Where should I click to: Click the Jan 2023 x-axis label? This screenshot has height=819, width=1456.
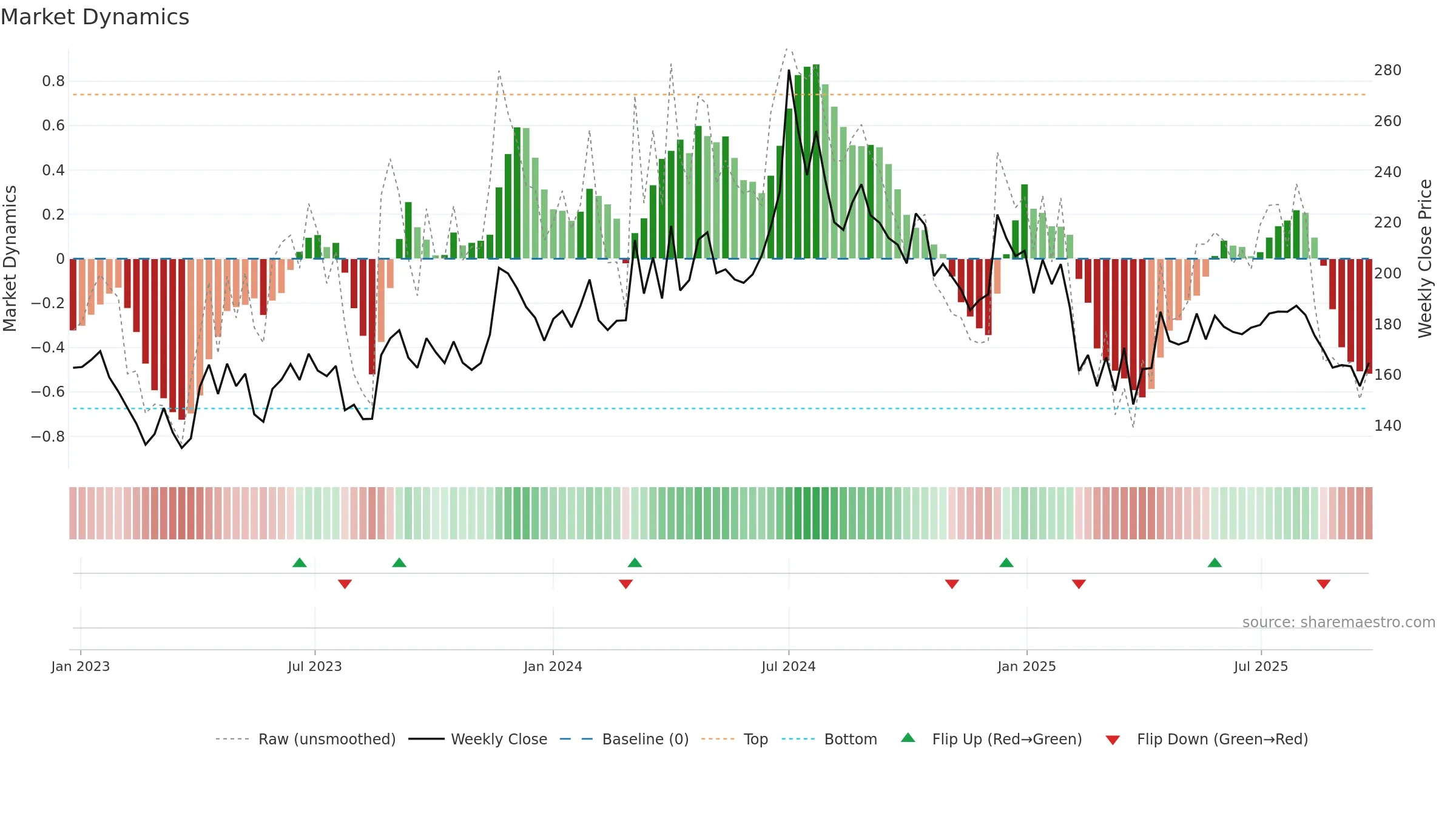[x=81, y=666]
